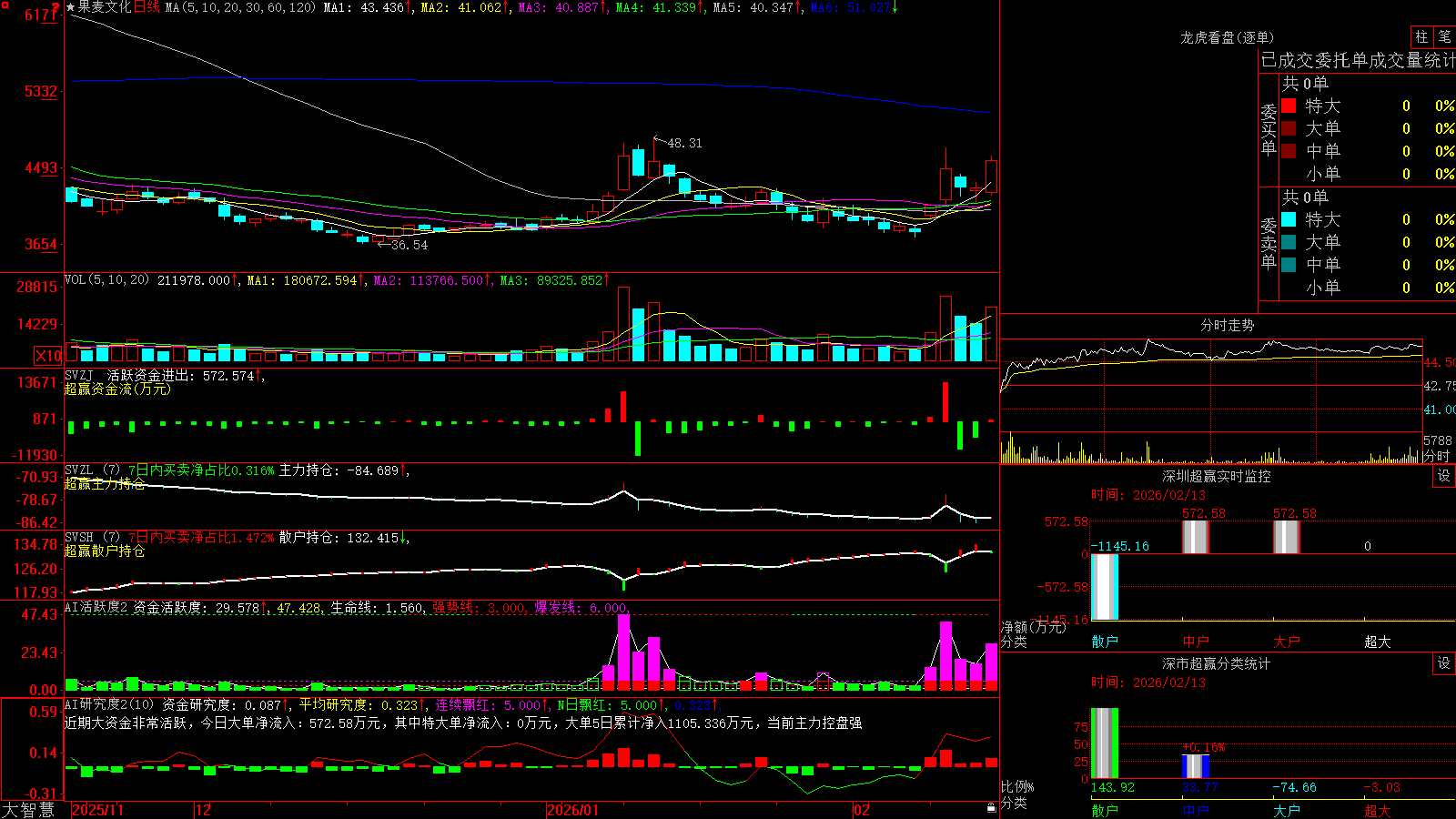Click the 02 month timeline marker
This screenshot has height=819, width=1456.
coord(862,810)
